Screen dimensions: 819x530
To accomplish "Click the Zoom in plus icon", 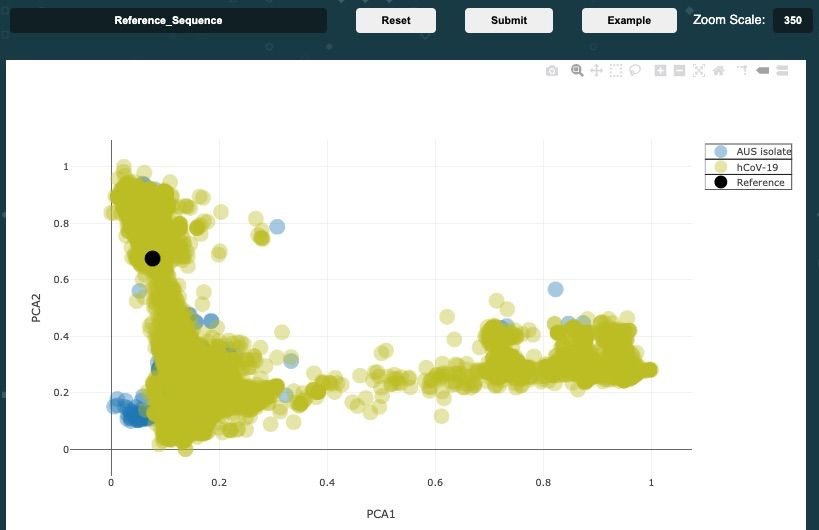I will click(660, 70).
